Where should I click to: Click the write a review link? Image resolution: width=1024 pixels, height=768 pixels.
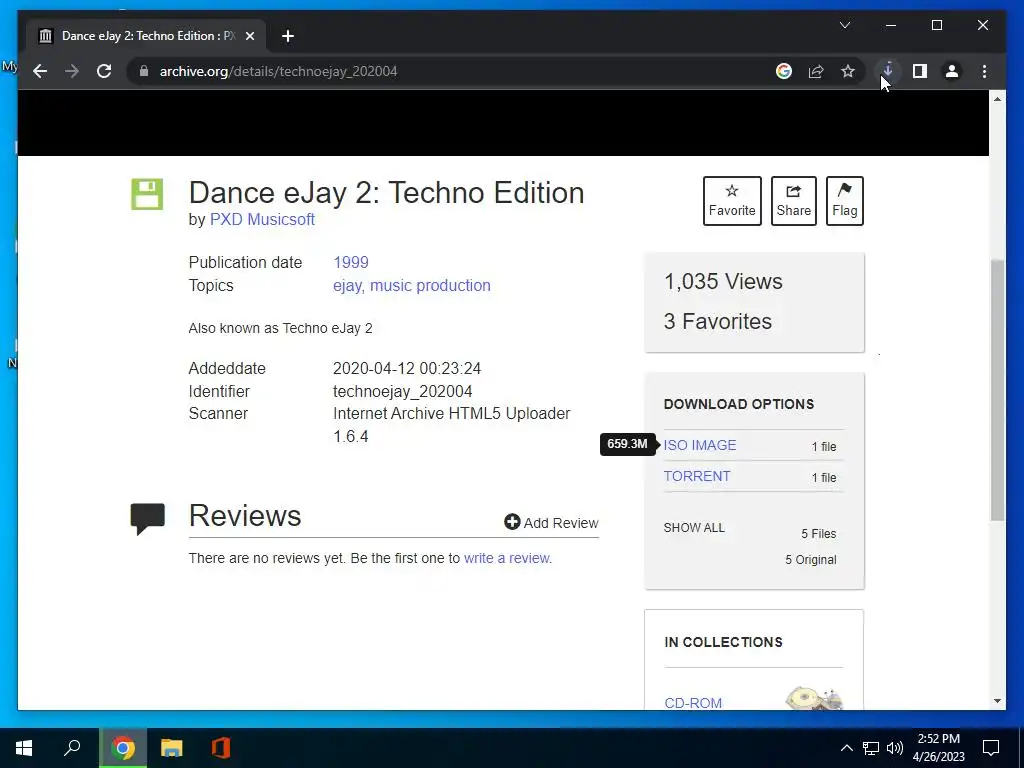coord(506,558)
